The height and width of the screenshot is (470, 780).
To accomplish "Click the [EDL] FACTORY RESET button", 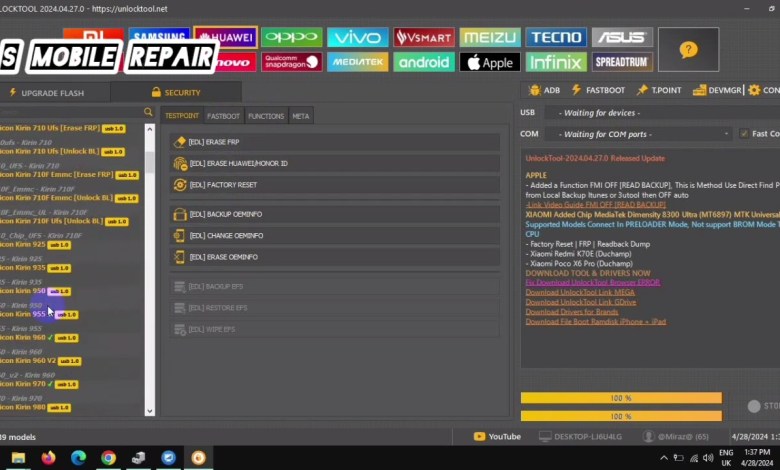I will tap(335, 185).
